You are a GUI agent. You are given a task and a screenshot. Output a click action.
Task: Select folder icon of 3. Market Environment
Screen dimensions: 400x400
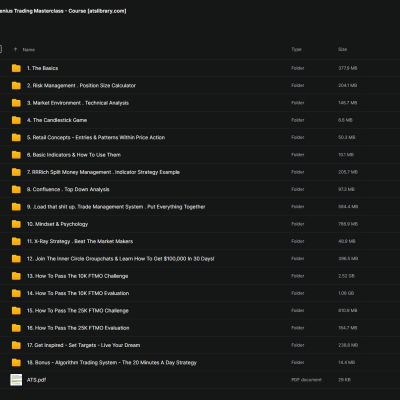16,103
